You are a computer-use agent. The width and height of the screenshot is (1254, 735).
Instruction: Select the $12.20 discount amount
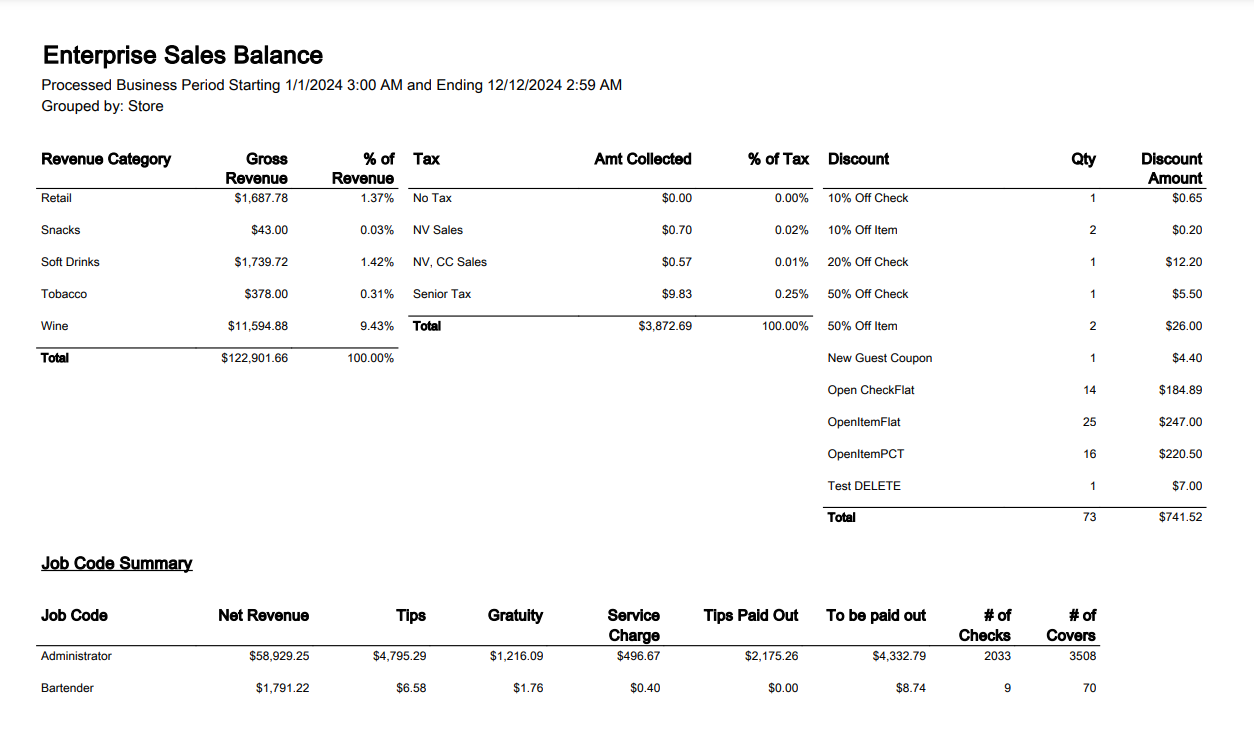[1184, 262]
